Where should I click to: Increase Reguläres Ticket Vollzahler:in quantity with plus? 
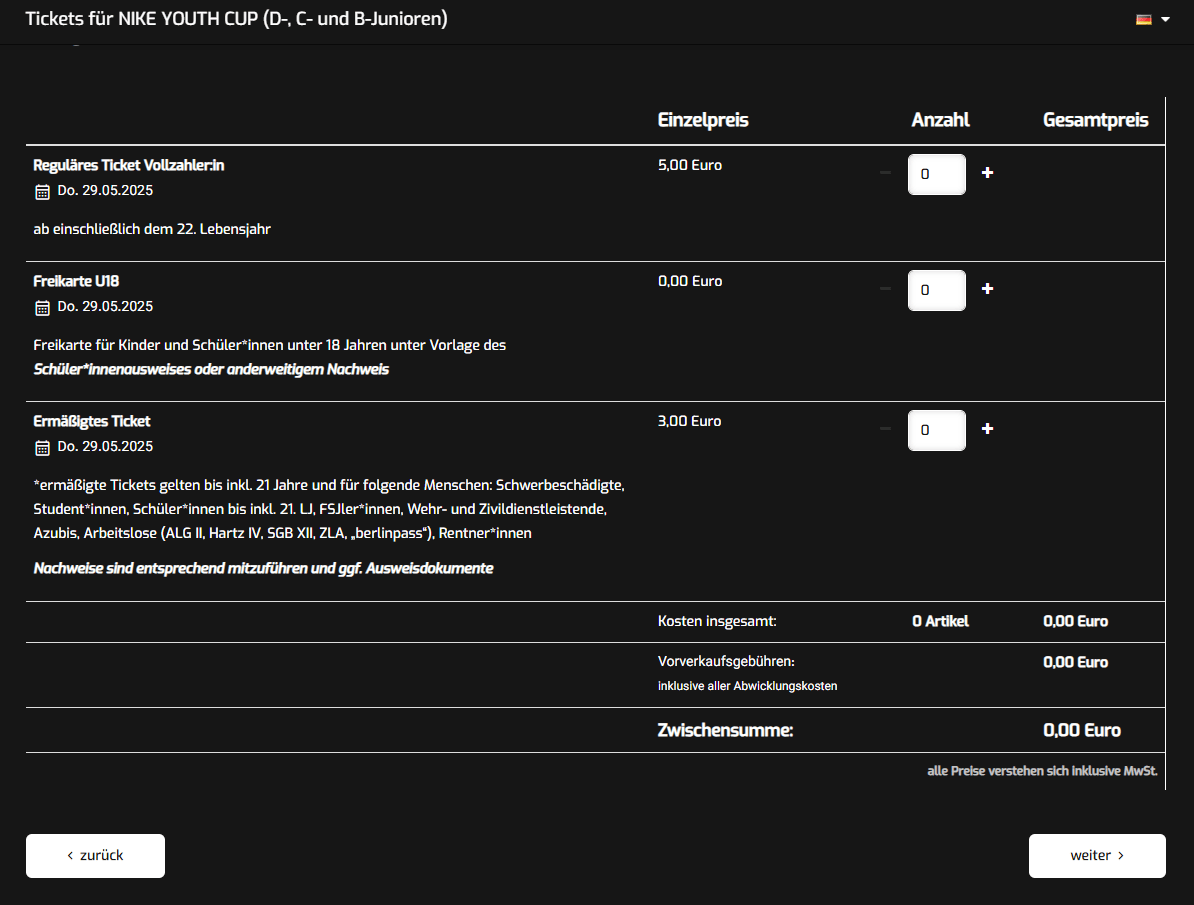click(x=987, y=173)
